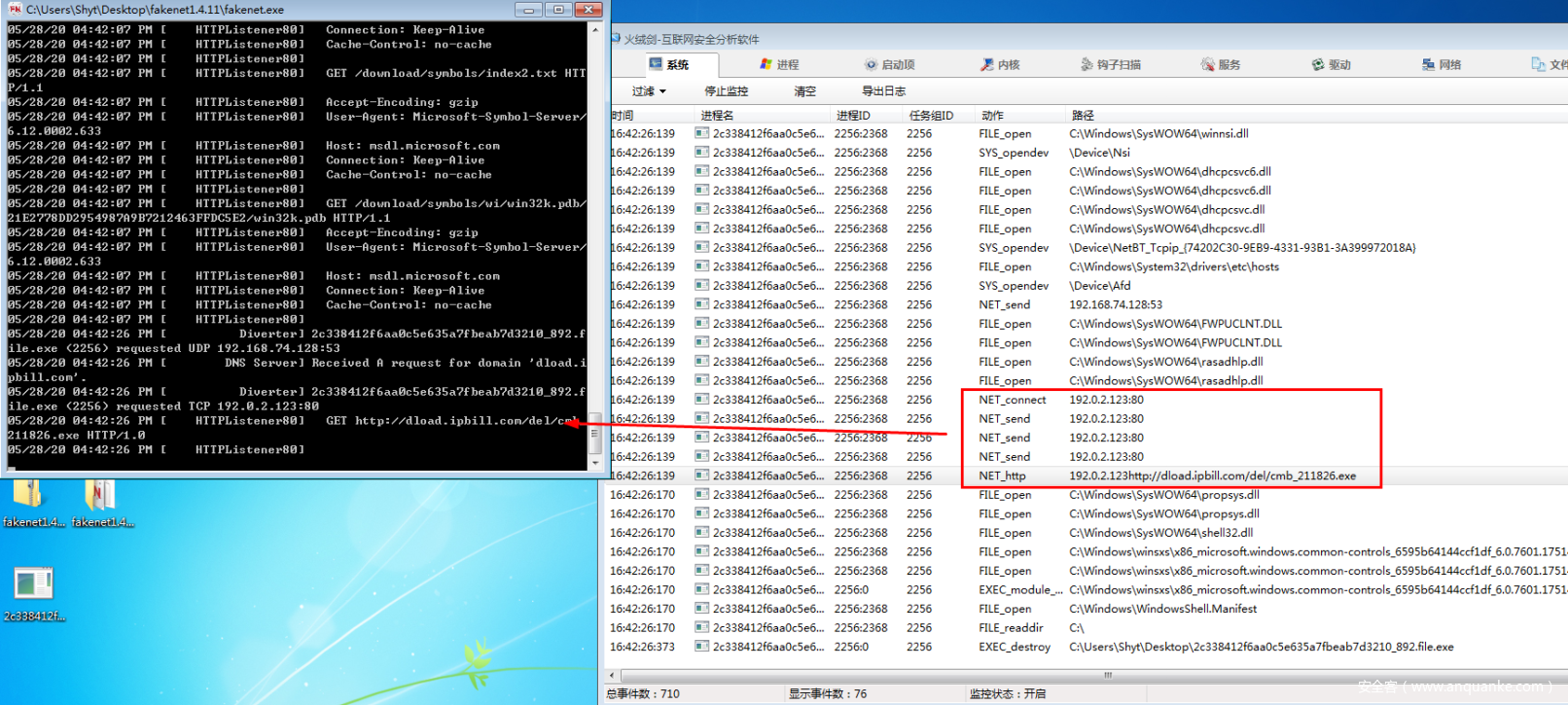This screenshot has height=705, width=1568.
Task: Click the 钩子扫描 tab icon
Action: [x=1087, y=64]
